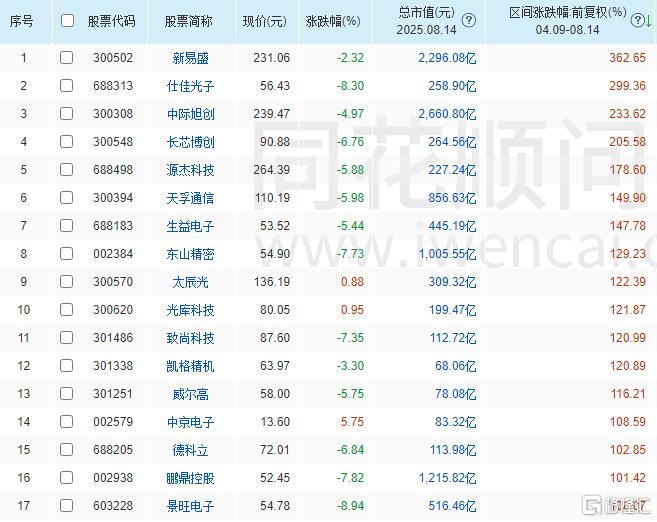Check the box for 301486 致尚科技
657x522 pixels.
tap(66, 338)
